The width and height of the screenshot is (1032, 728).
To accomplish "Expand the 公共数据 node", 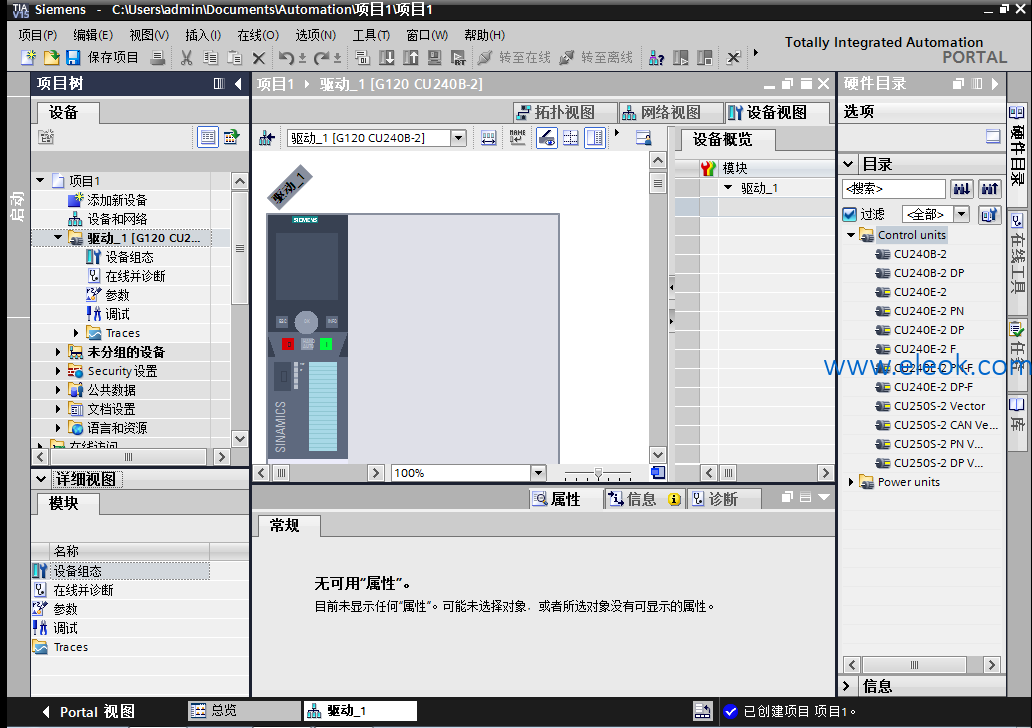I will (58, 390).
